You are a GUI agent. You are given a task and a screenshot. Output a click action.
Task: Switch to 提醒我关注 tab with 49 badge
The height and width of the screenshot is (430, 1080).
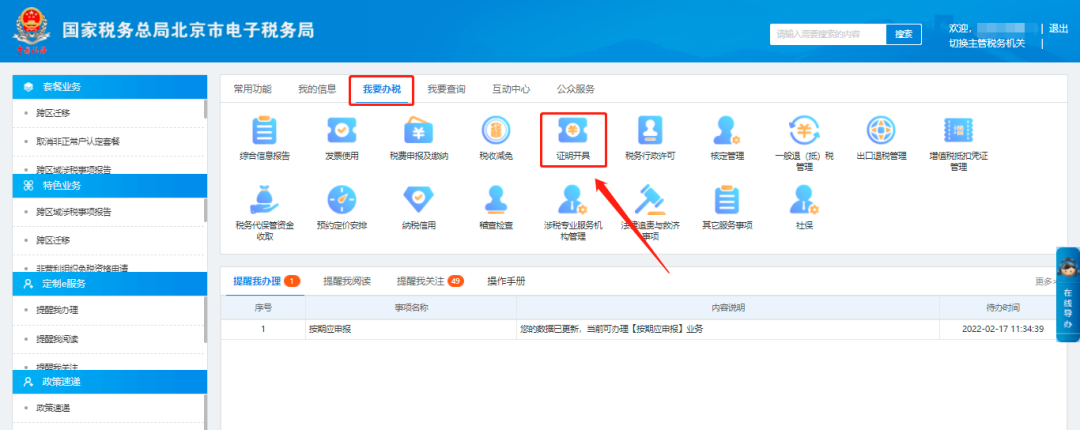[430, 281]
